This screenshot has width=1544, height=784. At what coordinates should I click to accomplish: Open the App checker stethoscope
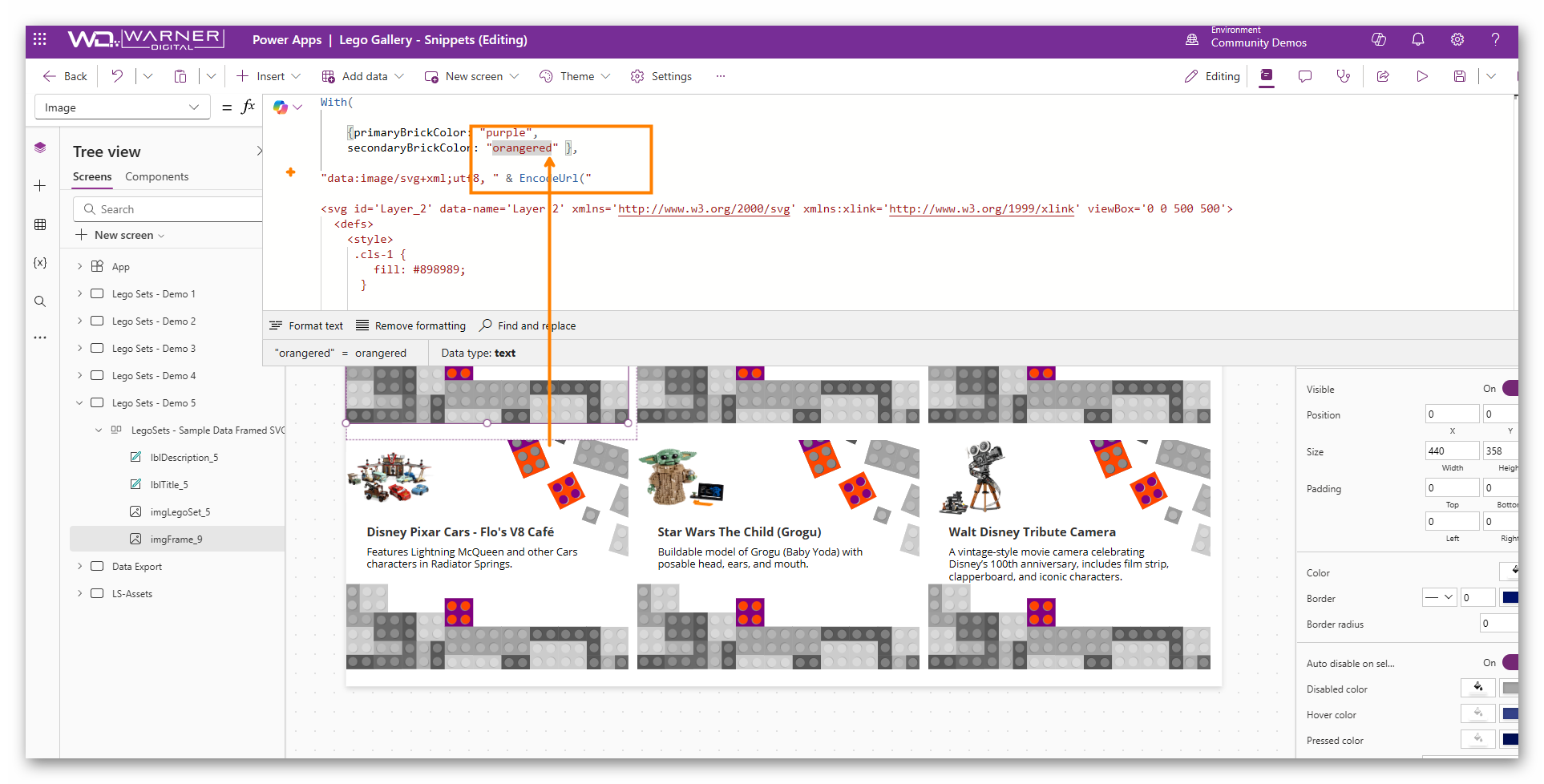pos(1343,76)
